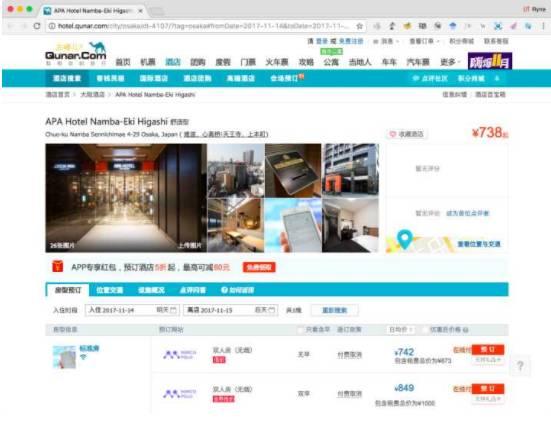Click the ¥742 price text
551x422 pixels.
click(x=404, y=352)
